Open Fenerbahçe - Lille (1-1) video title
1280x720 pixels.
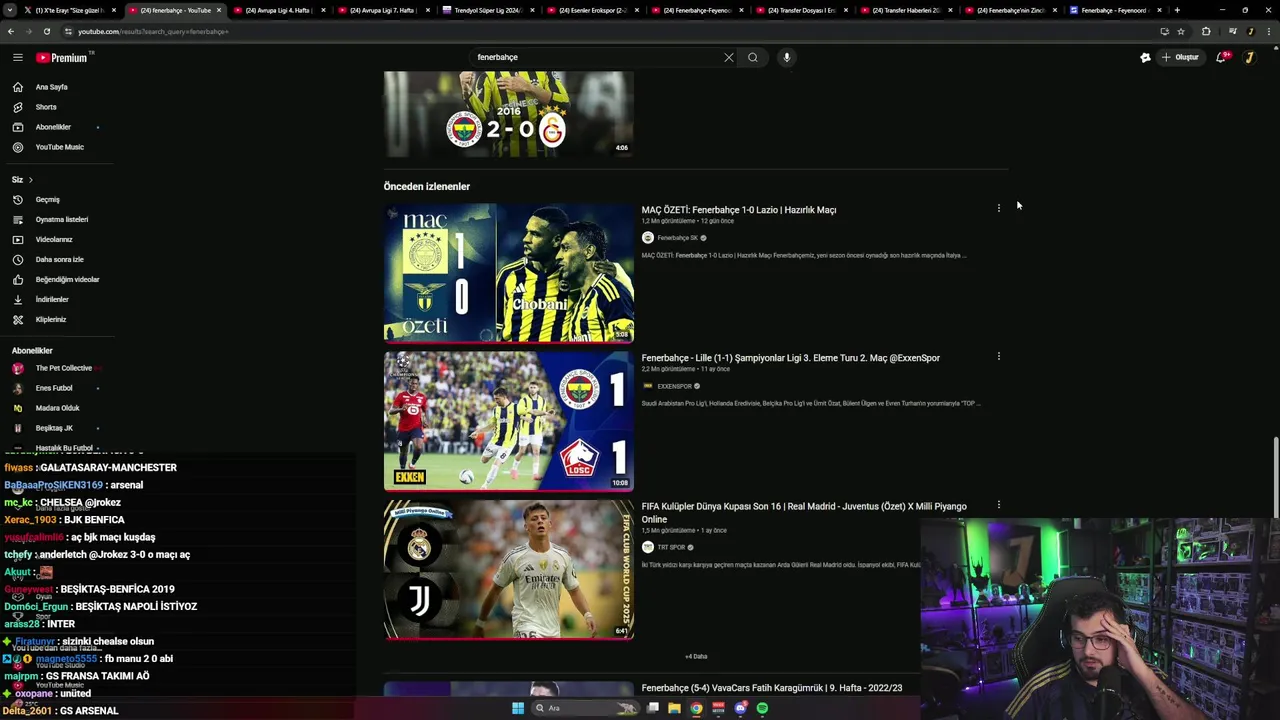(x=790, y=358)
